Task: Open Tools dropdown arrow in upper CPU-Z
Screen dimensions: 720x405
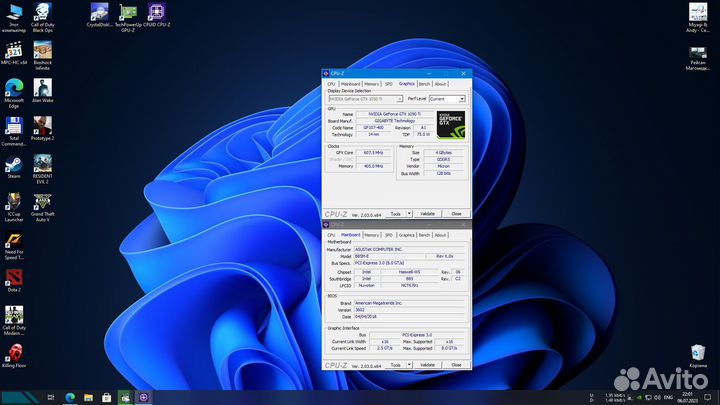Action: click(409, 214)
